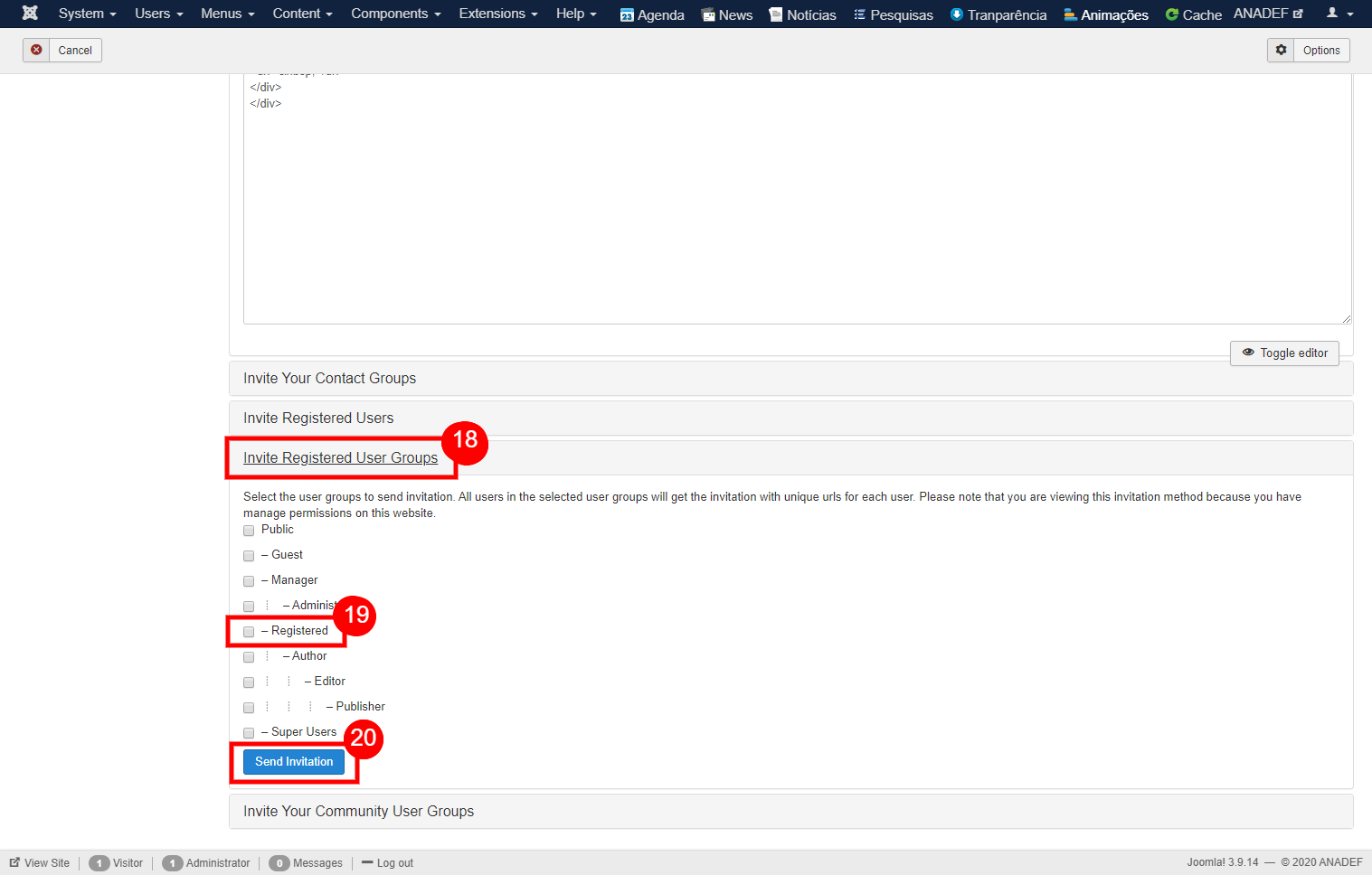Tick the Super Users checkbox

tap(249, 733)
